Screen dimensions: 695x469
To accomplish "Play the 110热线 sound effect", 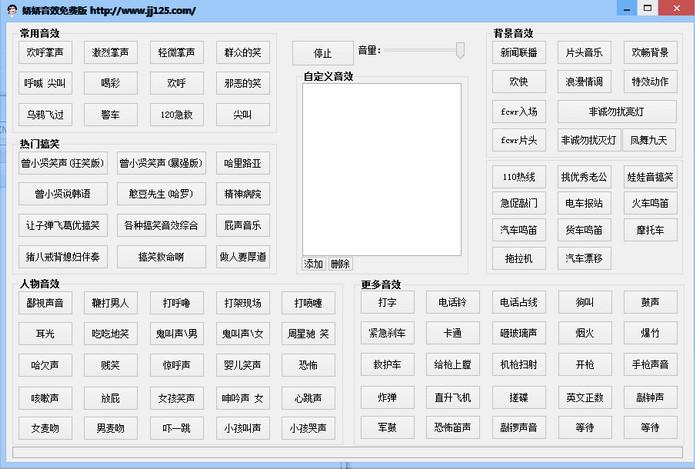I will point(518,178).
